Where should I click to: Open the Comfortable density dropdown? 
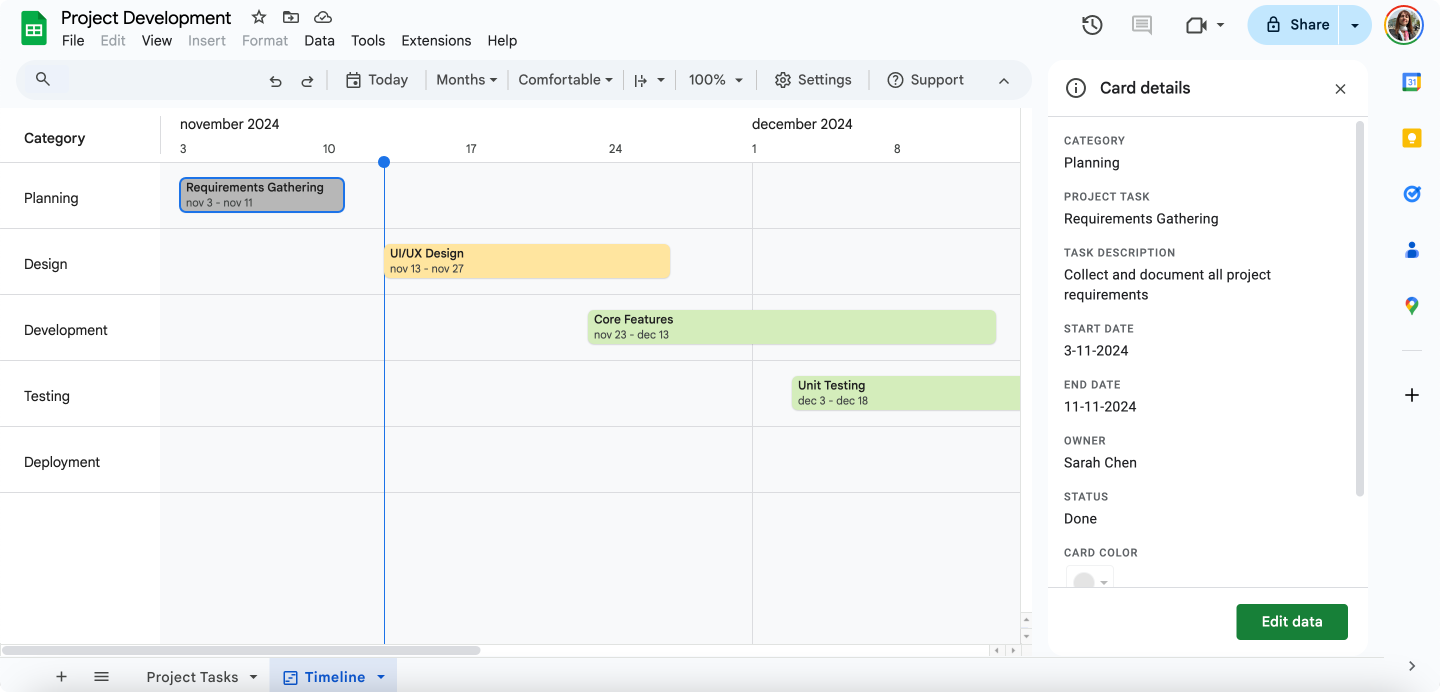point(565,80)
